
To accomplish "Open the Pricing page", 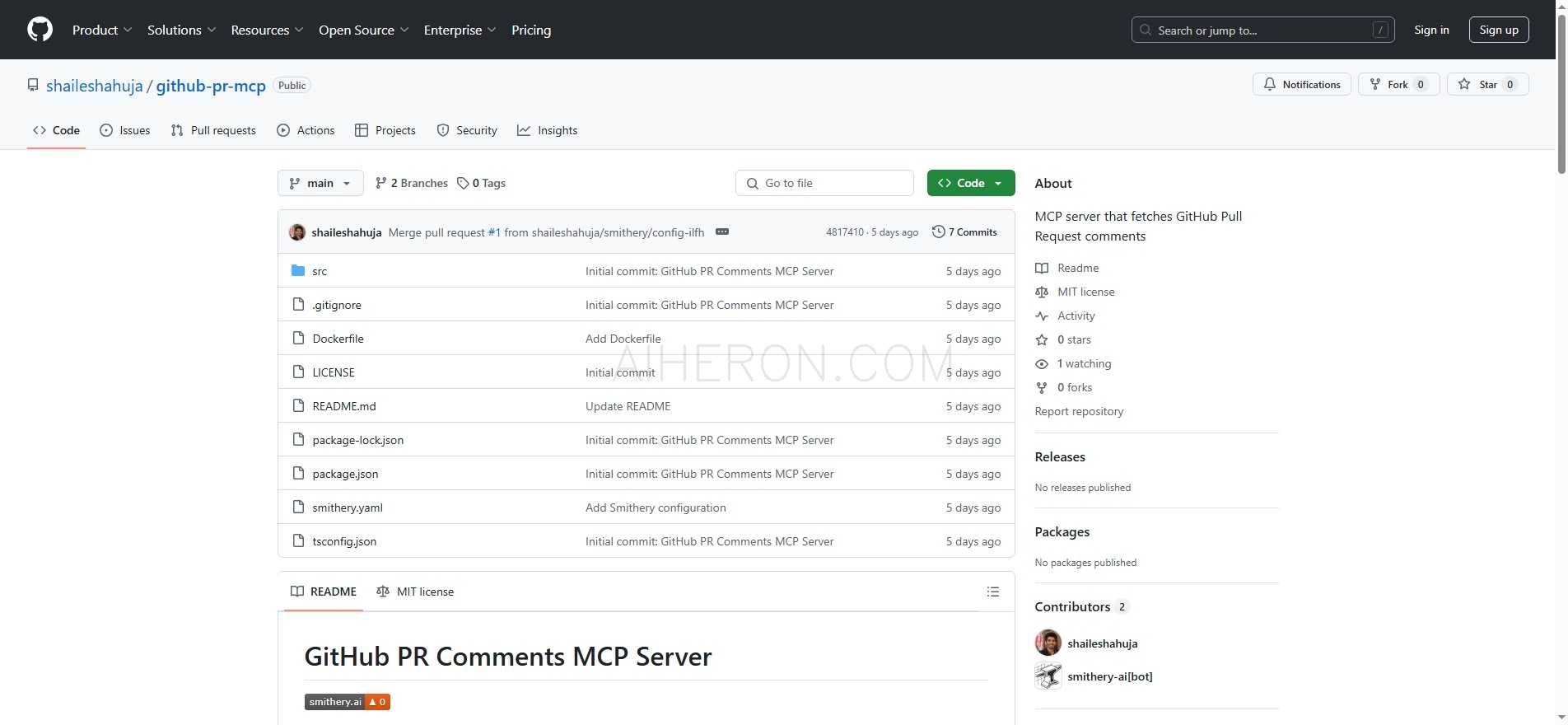I will 531,30.
